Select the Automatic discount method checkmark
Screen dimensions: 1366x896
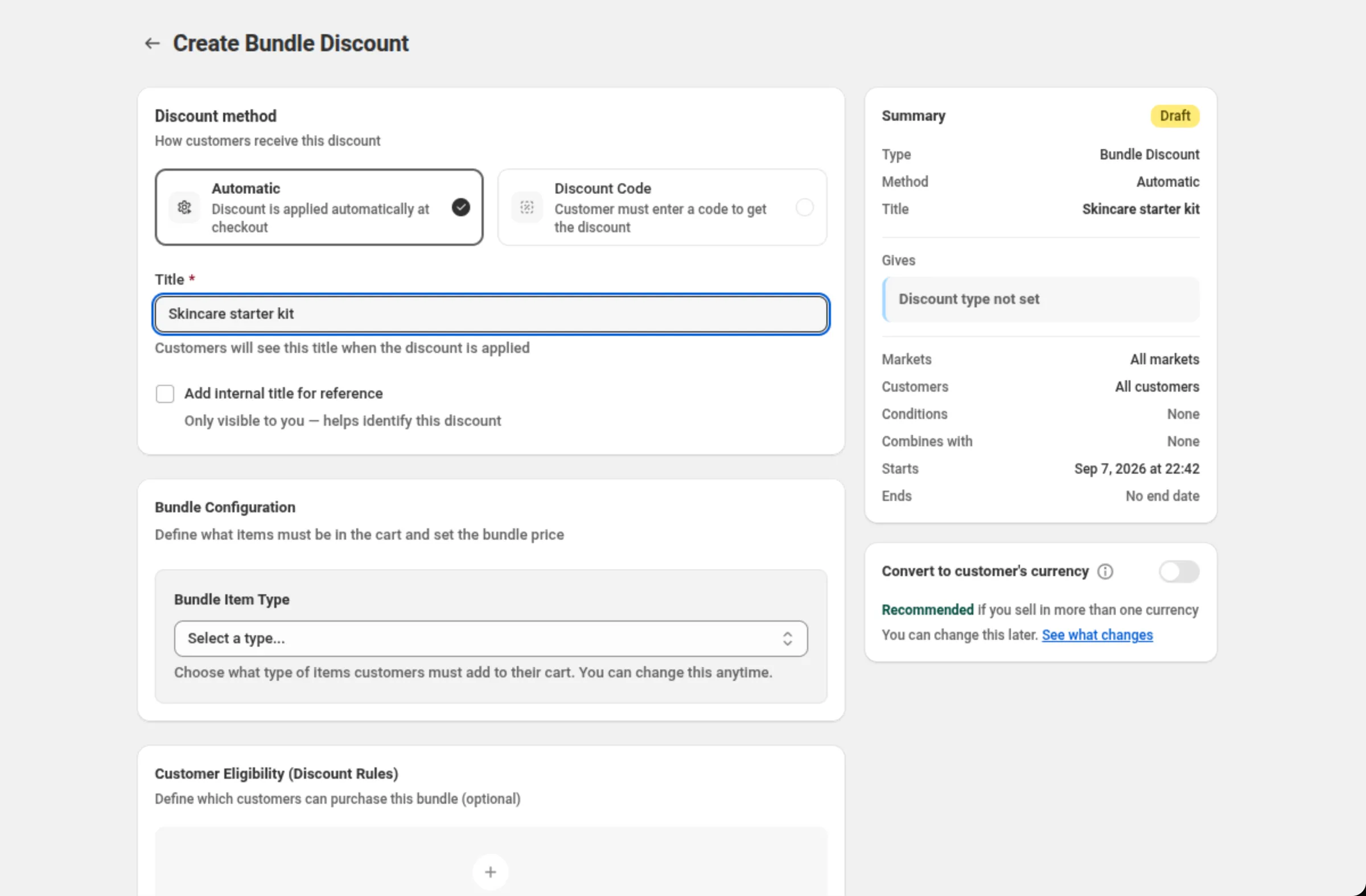coord(460,207)
